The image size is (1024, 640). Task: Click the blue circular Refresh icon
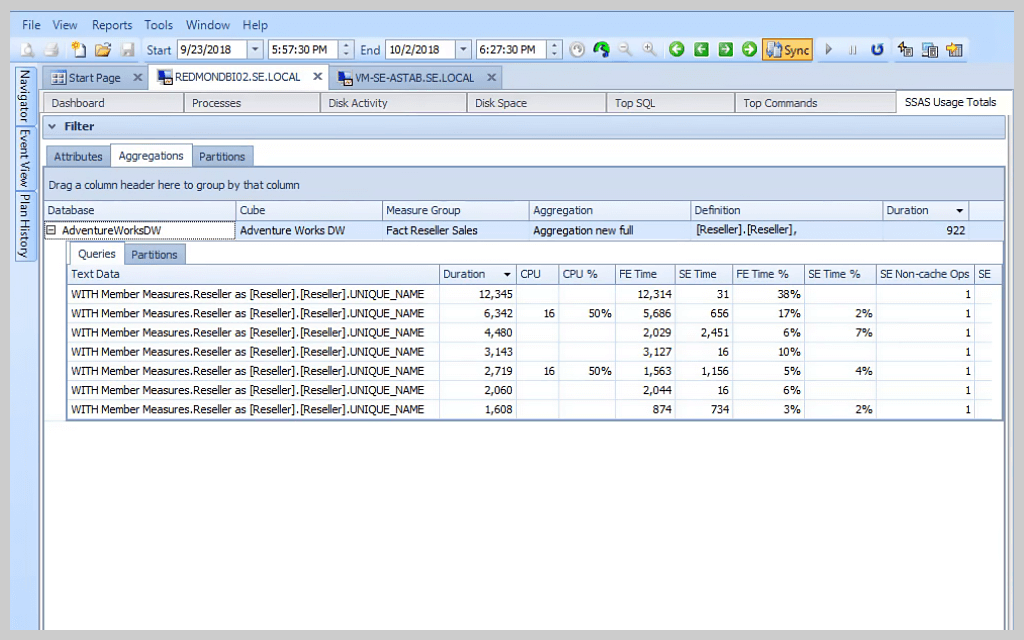point(878,49)
